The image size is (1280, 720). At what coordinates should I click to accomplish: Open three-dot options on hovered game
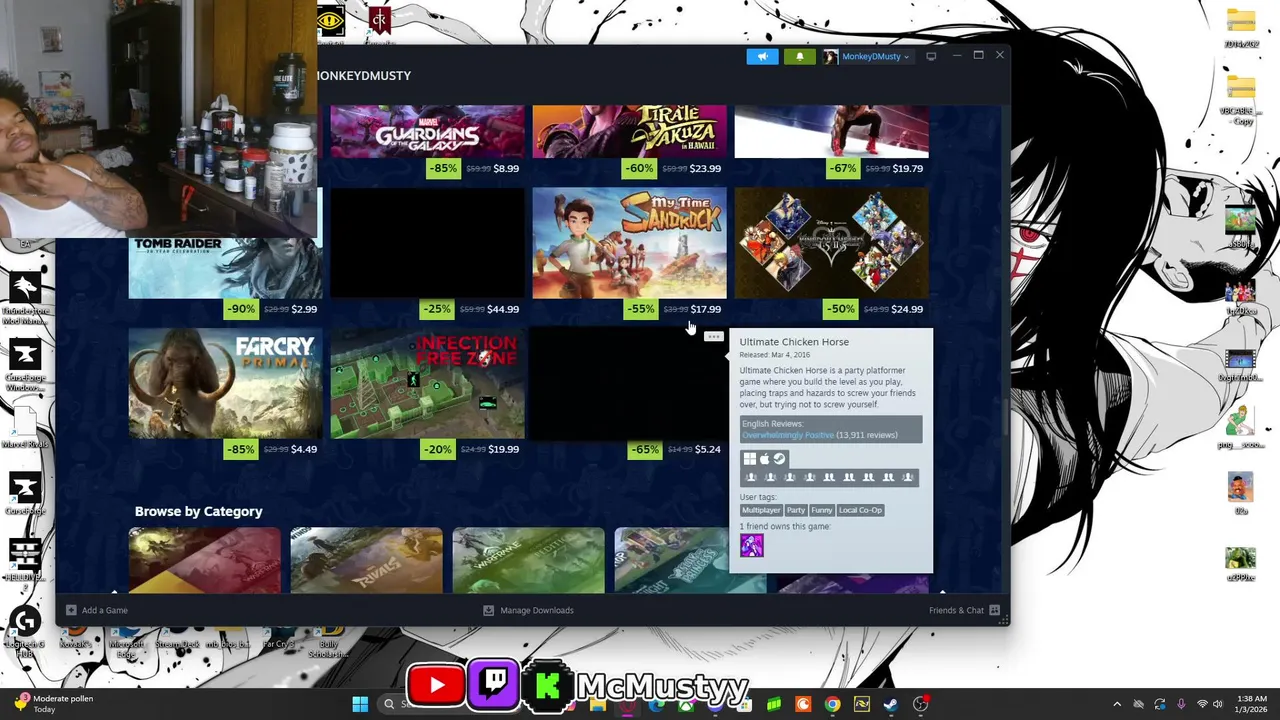(x=713, y=337)
